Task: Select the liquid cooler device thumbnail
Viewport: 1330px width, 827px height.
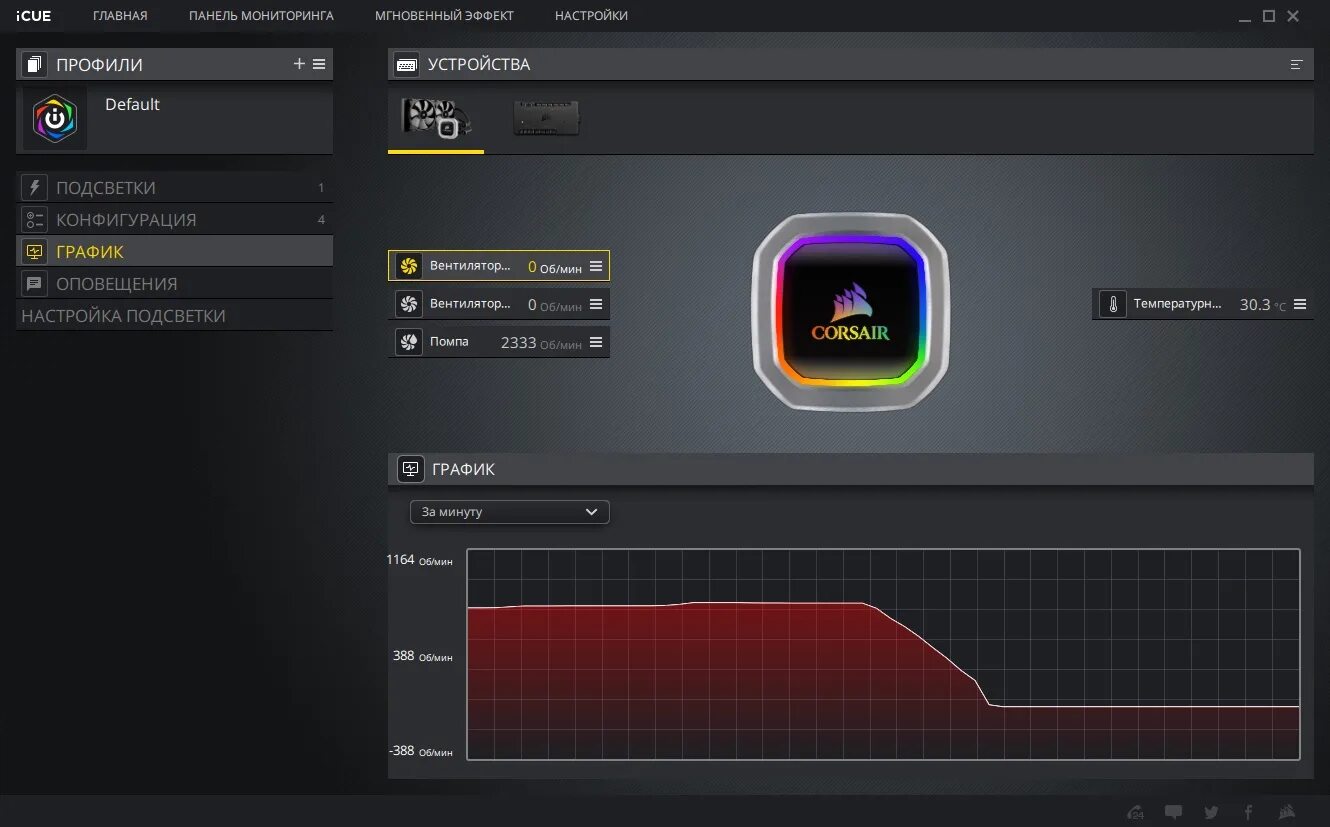Action: point(436,118)
